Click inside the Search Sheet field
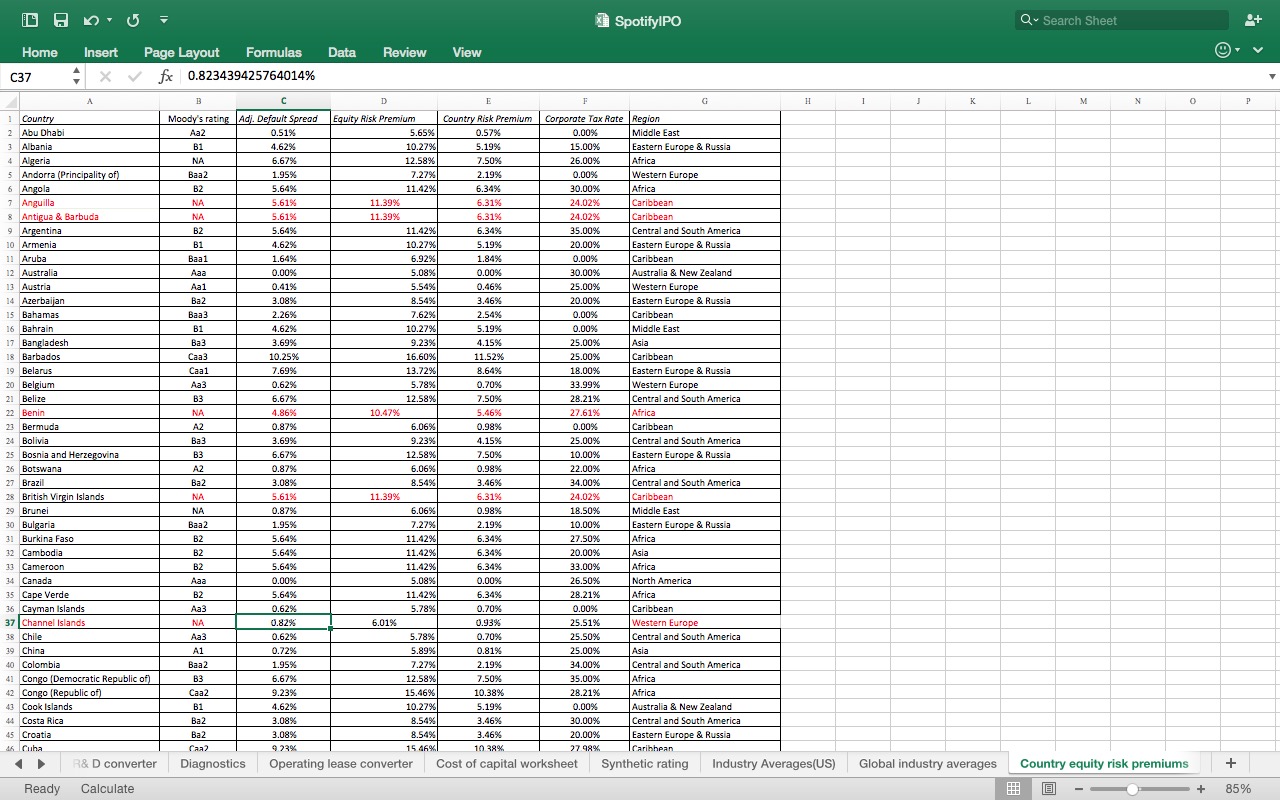Image resolution: width=1280 pixels, height=800 pixels. coord(1120,20)
